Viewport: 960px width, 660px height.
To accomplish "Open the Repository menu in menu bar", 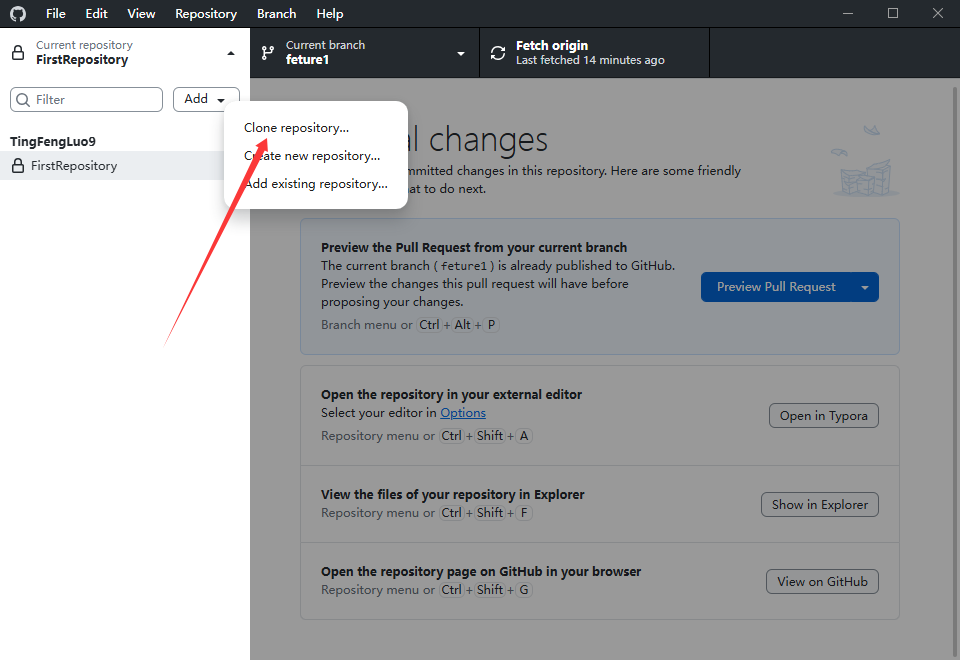I will pos(206,14).
